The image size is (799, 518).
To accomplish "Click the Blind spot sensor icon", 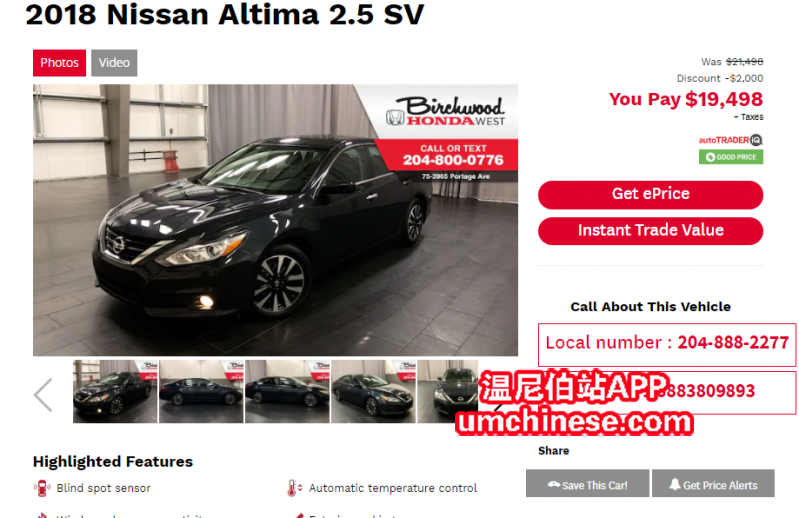I will pos(42,488).
